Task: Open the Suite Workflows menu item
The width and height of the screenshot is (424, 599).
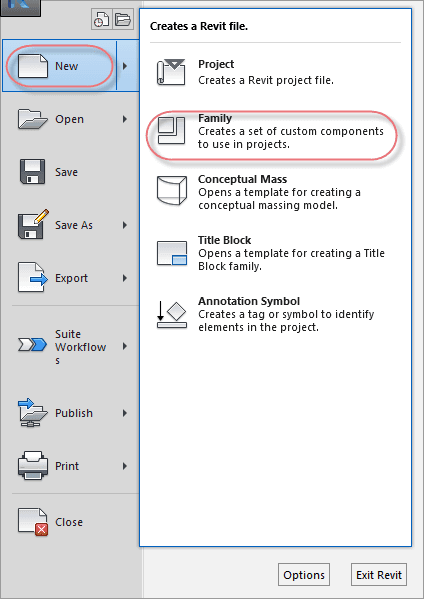Action: (71, 346)
